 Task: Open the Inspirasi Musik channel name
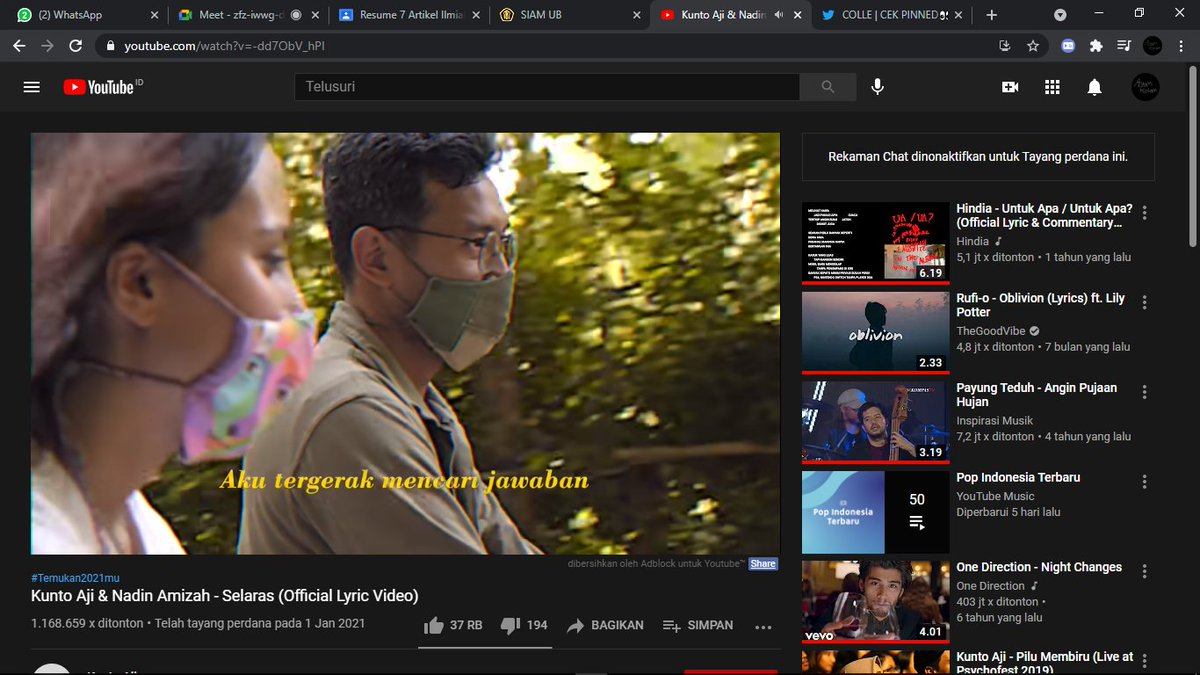tap(995, 421)
